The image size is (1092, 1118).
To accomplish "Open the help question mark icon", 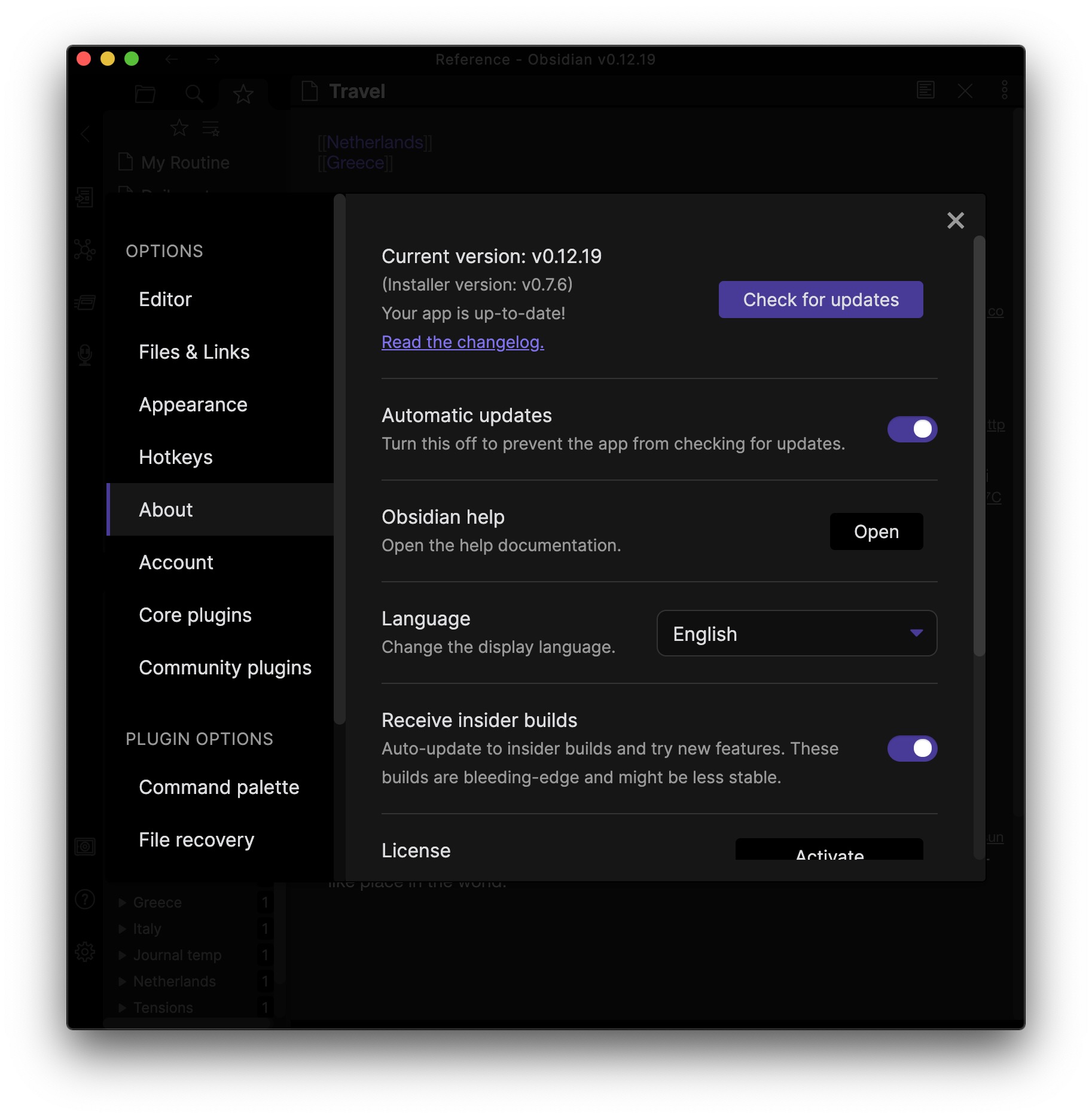I will coord(84,899).
